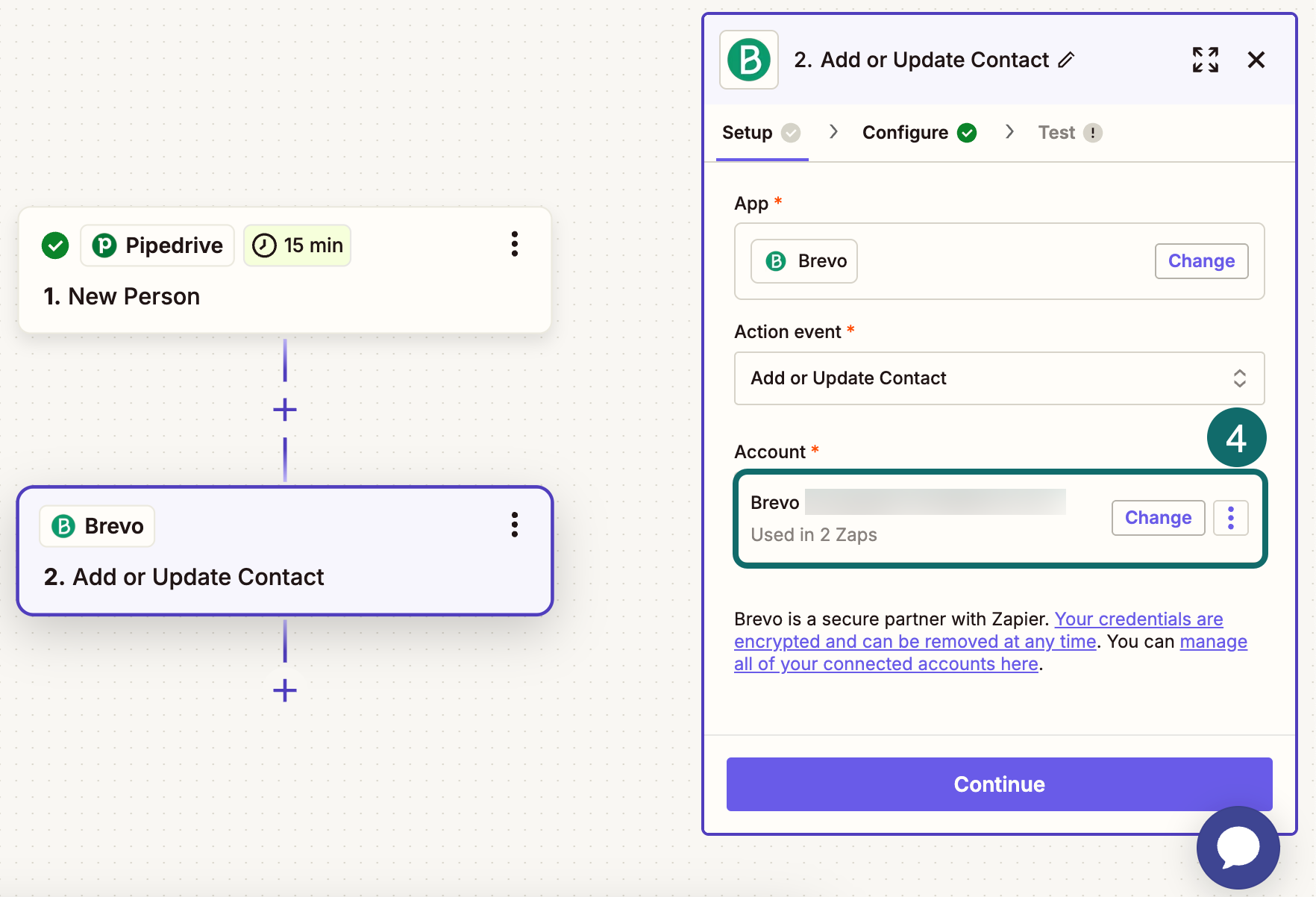
Task: Click the Configure tab green checkmark
Action: [x=968, y=133]
